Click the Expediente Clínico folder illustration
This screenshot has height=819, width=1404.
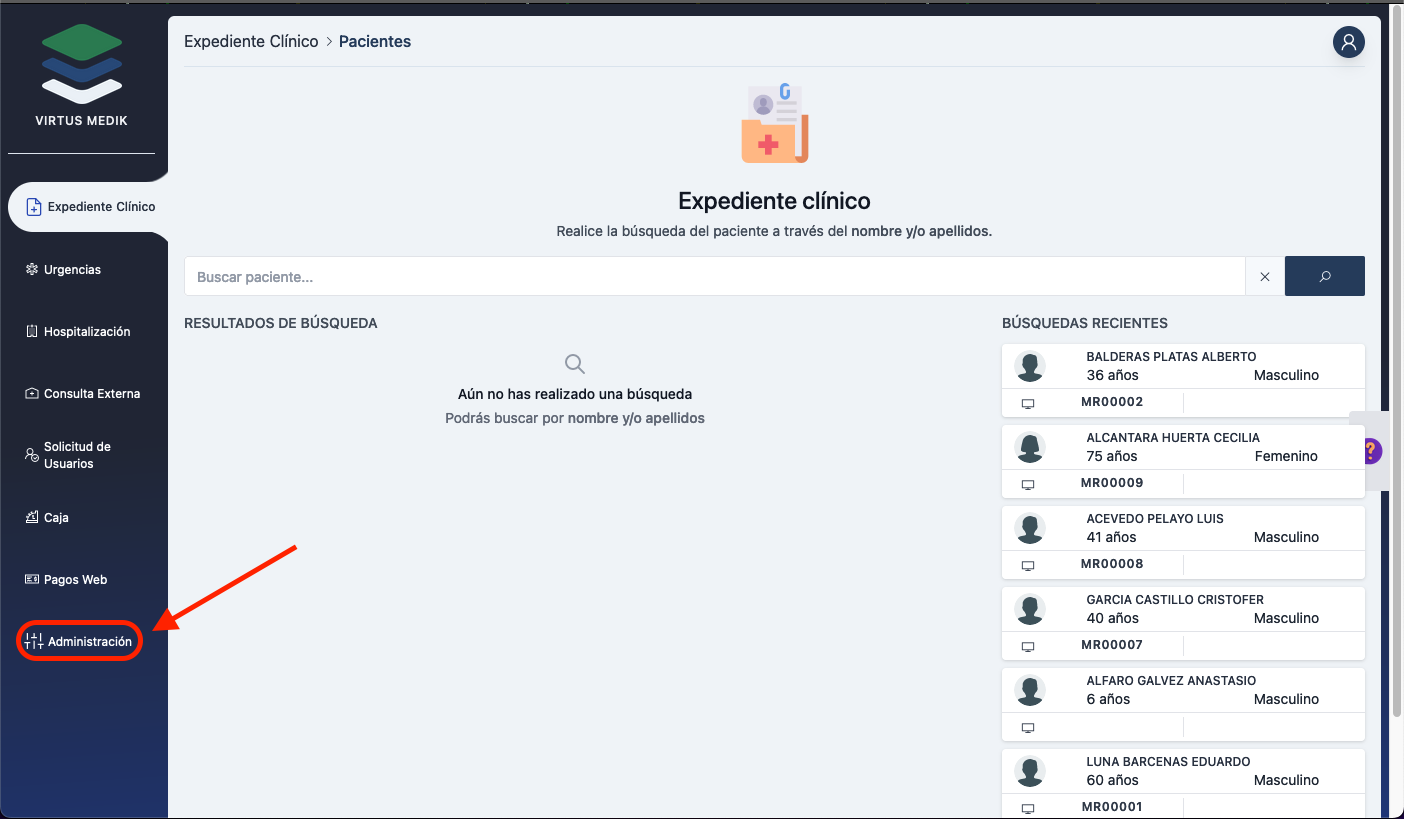coord(774,125)
